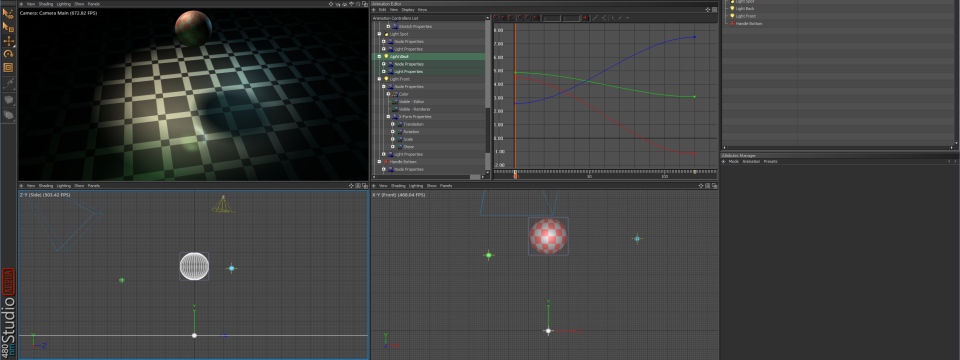Click the cube primitive icon in left toolbar
Screen dimensions: 960x360
[x=9, y=99]
